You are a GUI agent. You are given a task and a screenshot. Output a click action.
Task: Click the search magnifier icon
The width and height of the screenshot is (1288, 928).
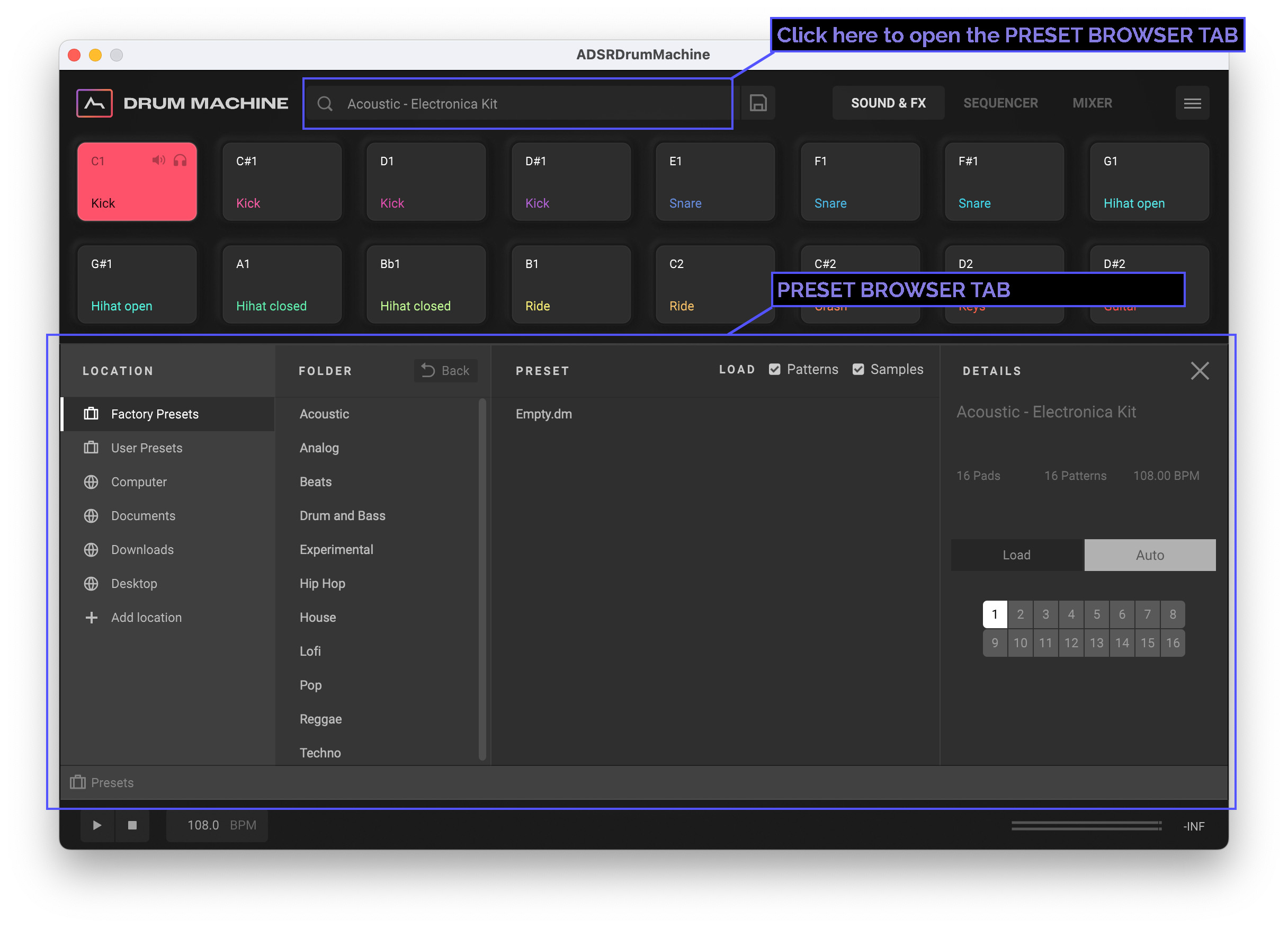[325, 104]
